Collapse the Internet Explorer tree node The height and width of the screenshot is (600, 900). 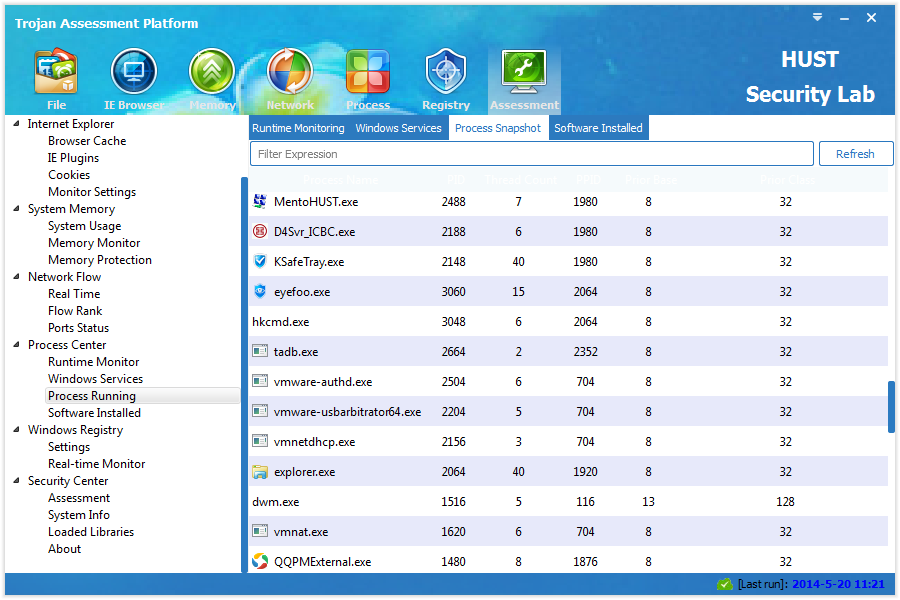click(x=16, y=123)
